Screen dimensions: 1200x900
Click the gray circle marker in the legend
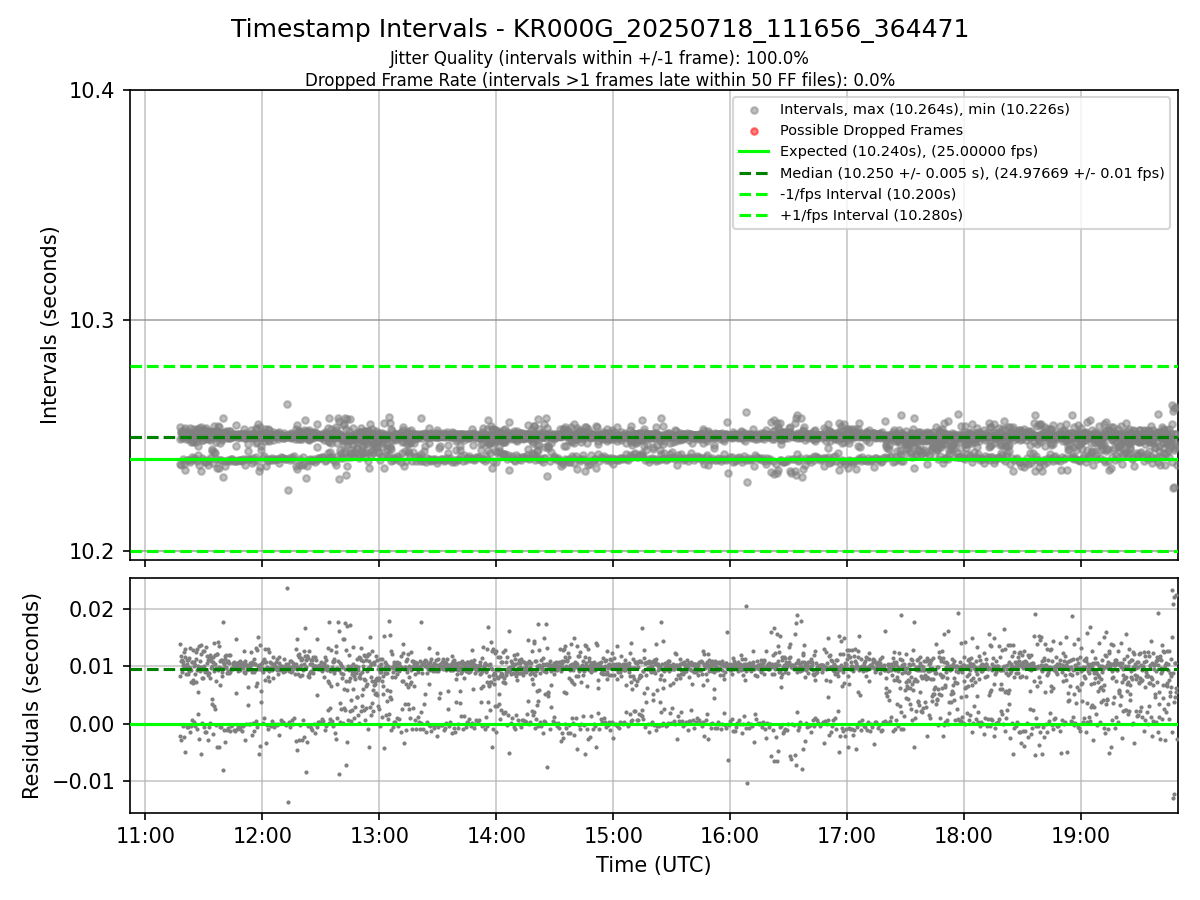754,110
